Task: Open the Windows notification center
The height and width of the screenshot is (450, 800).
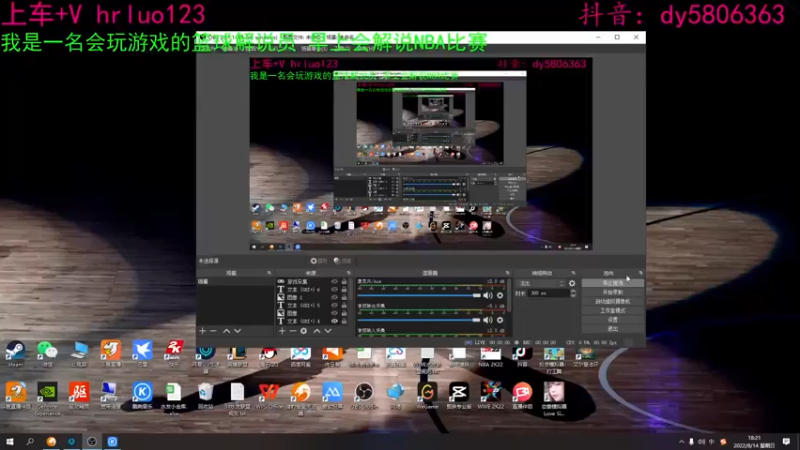Action: (x=786, y=442)
